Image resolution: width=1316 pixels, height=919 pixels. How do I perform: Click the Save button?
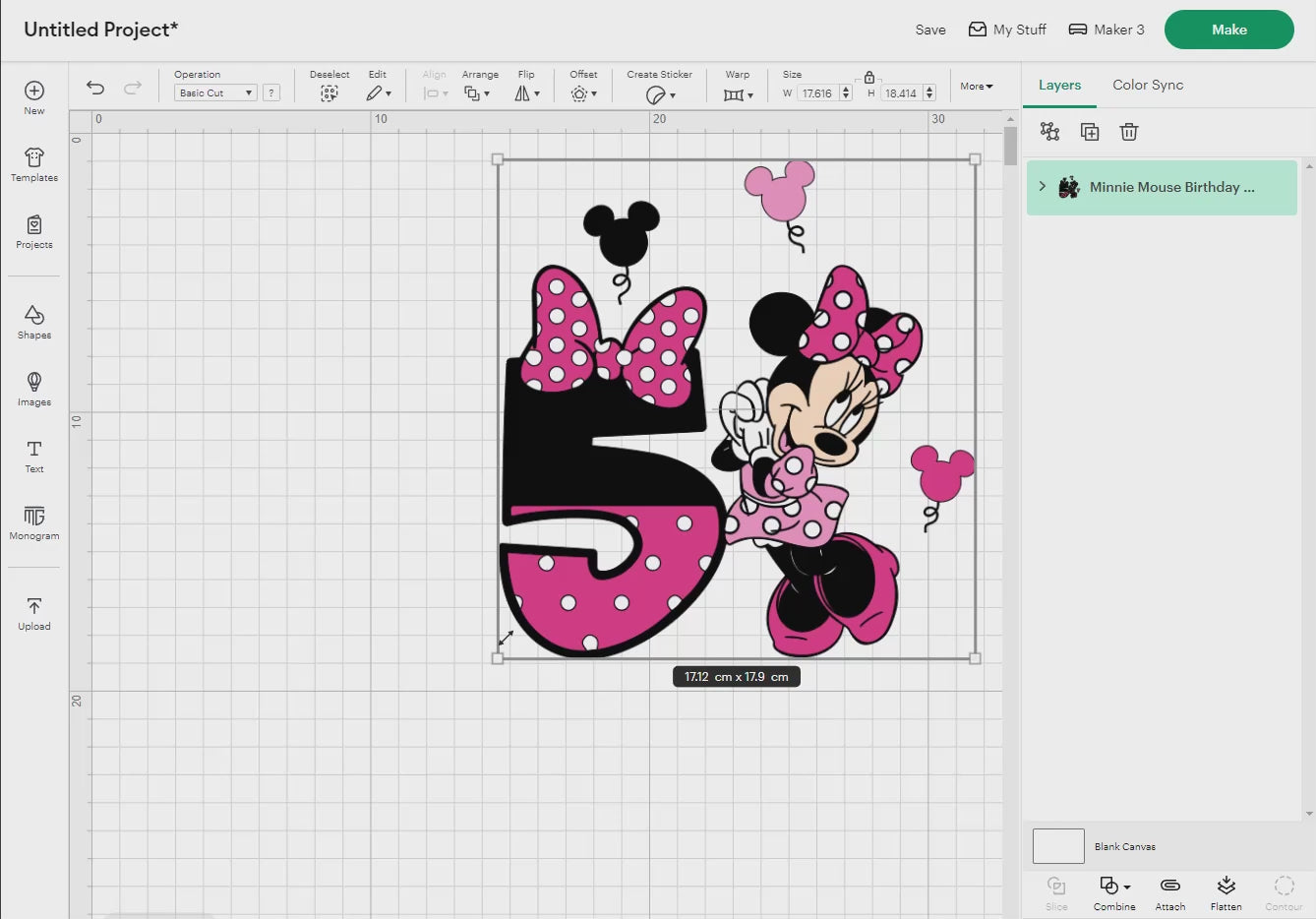[x=930, y=30]
